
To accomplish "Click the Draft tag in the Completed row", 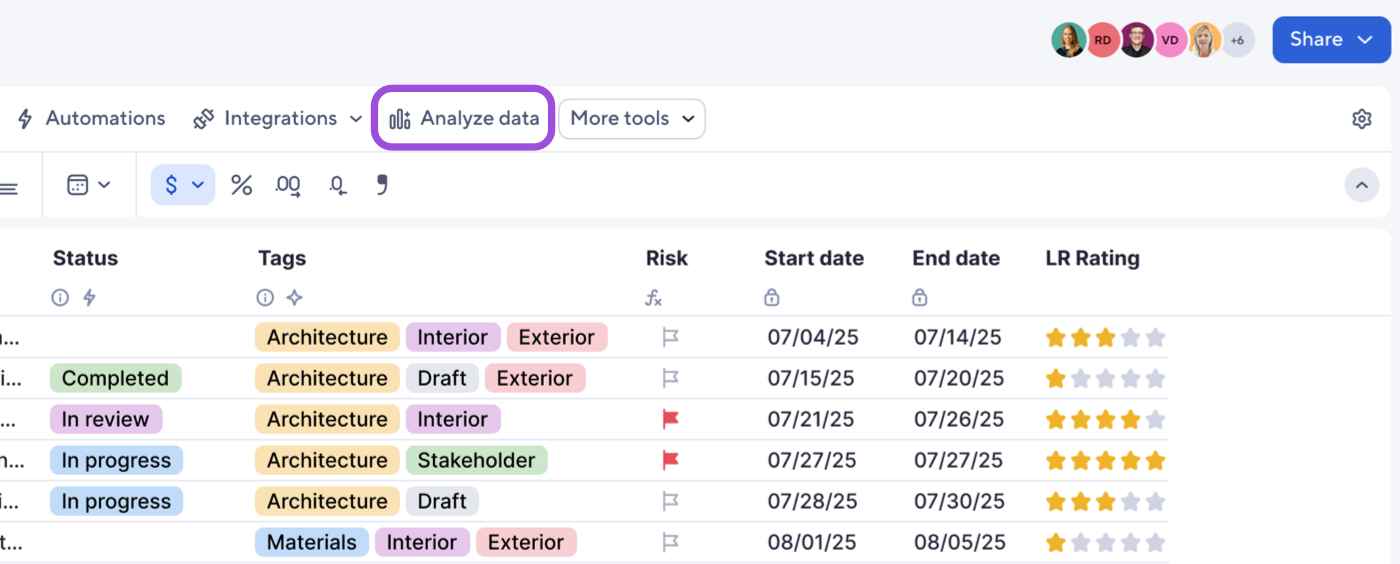I will coord(442,378).
